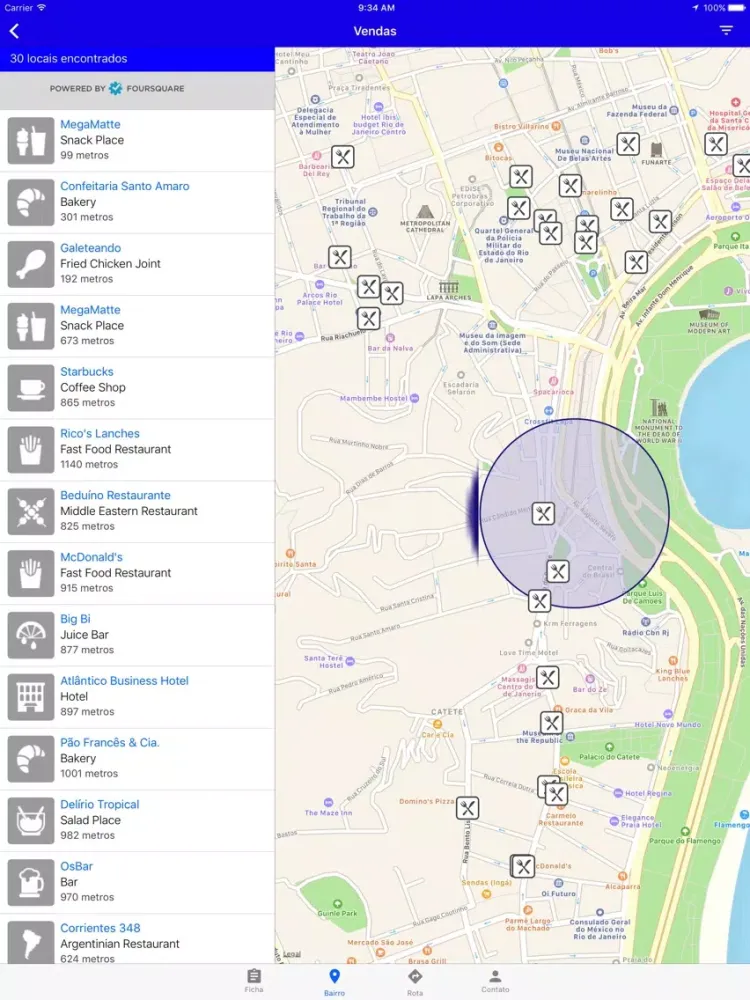The image size is (750, 1000).
Task: Open OsBar listing
Action: [137, 883]
